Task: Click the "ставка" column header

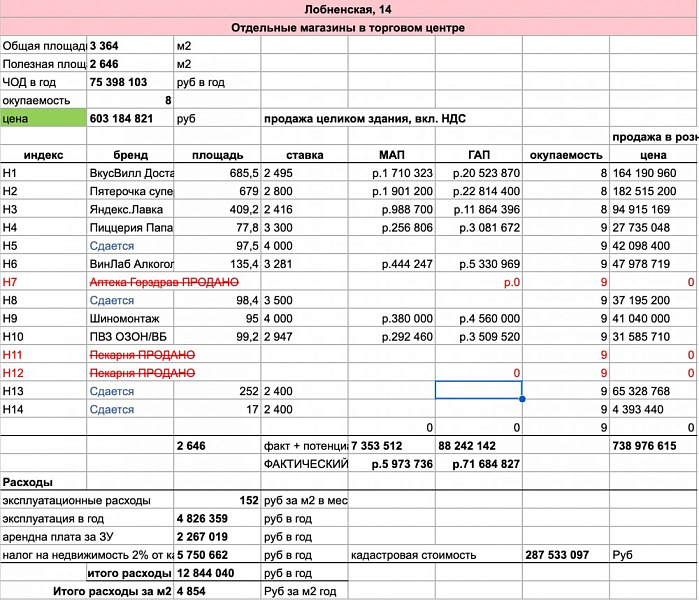Action: pos(304,155)
